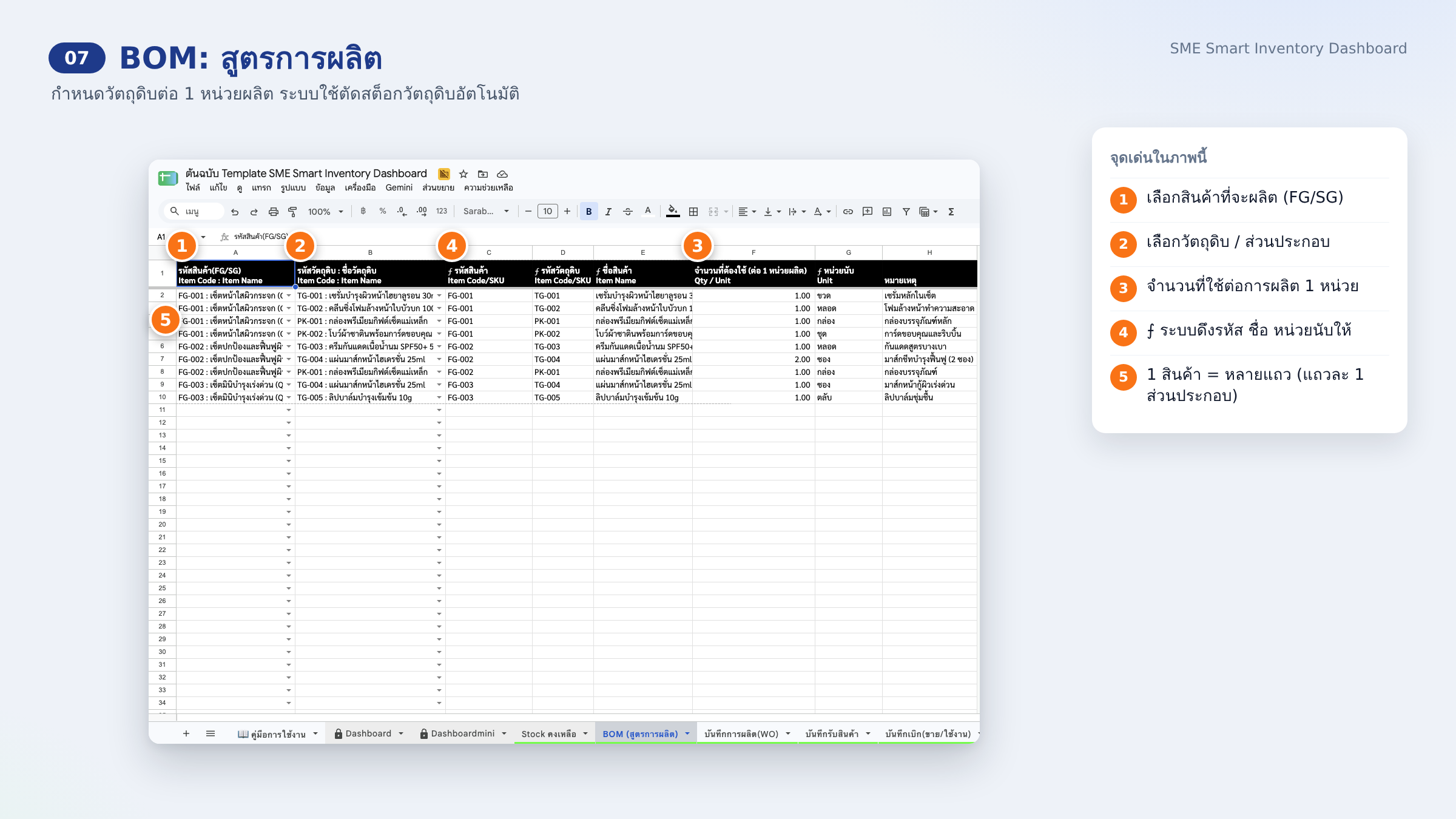Format selection as percent
The image size is (1456, 819).
pyautogui.click(x=383, y=211)
